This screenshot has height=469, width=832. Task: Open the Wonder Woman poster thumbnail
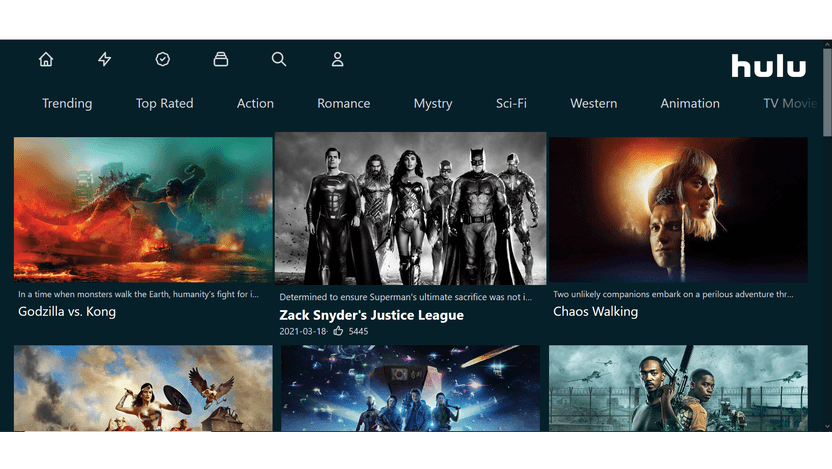(143, 388)
